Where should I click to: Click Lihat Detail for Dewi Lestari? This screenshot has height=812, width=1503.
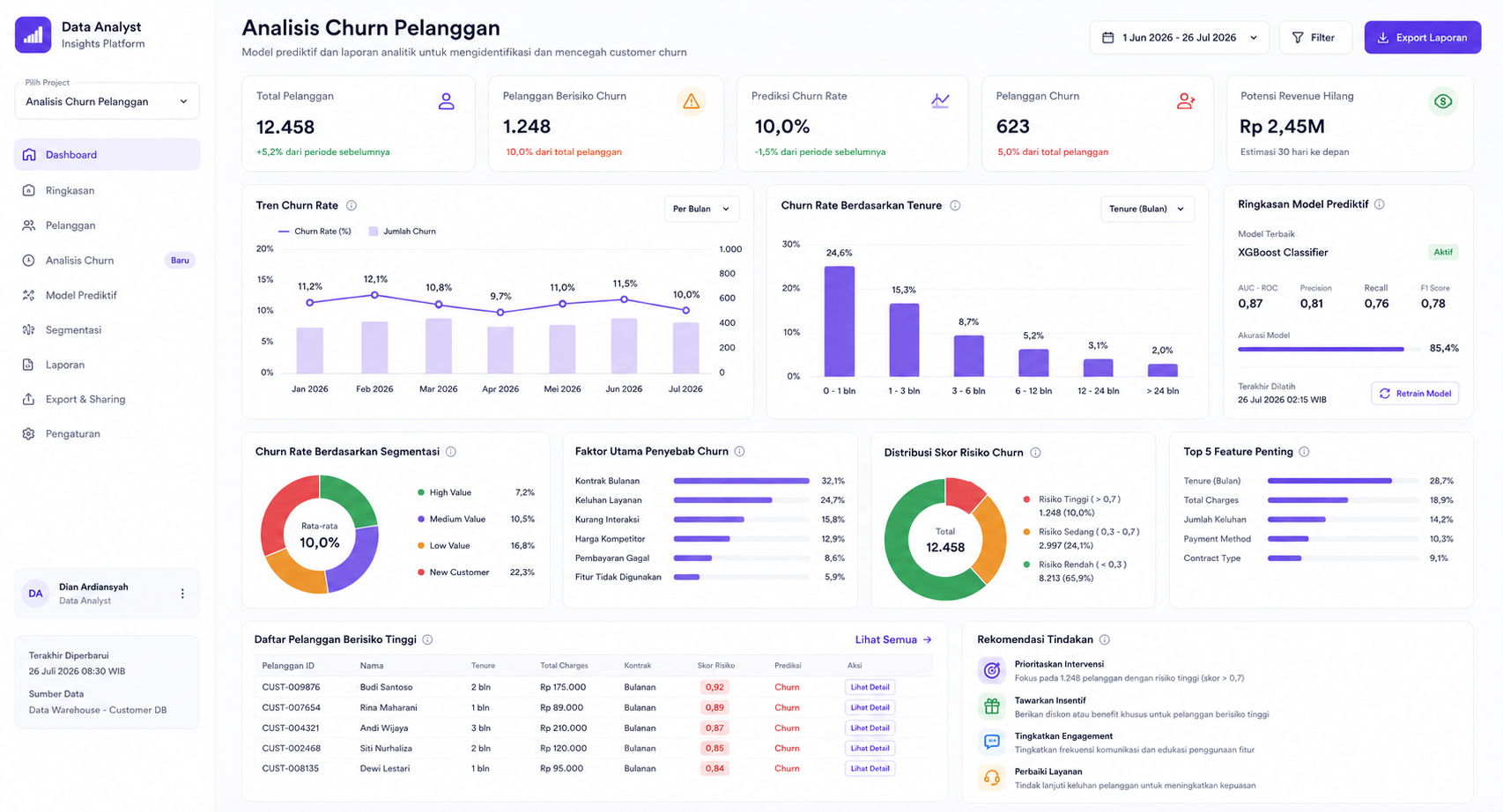[870, 768]
